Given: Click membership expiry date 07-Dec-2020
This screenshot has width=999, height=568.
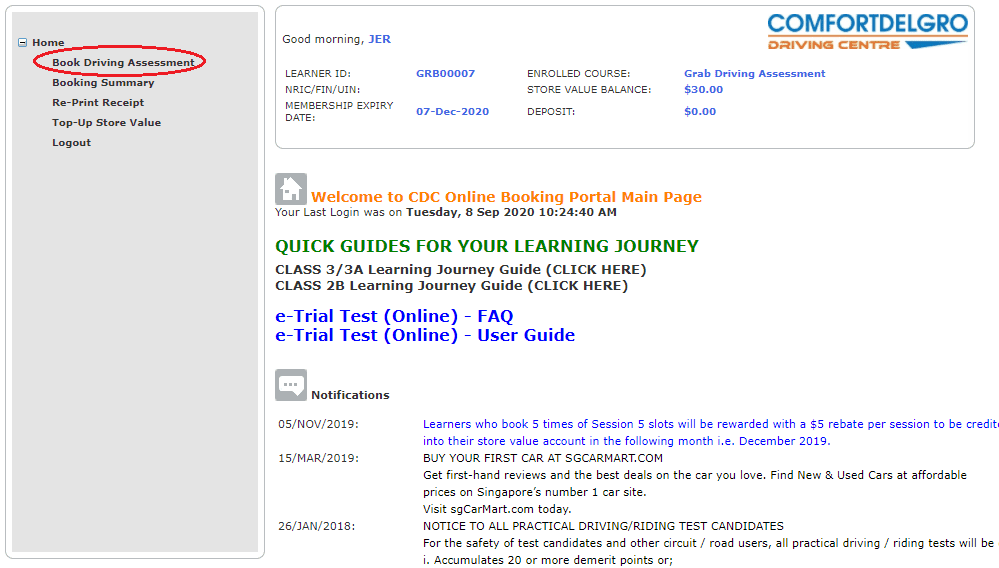Looking at the screenshot, I should pos(452,111).
